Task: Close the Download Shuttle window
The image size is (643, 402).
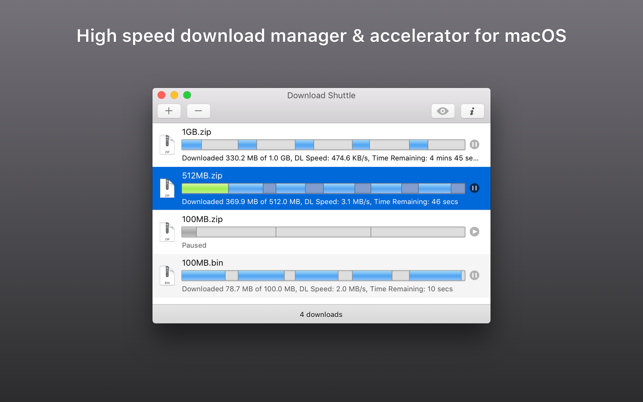Action: (162, 95)
